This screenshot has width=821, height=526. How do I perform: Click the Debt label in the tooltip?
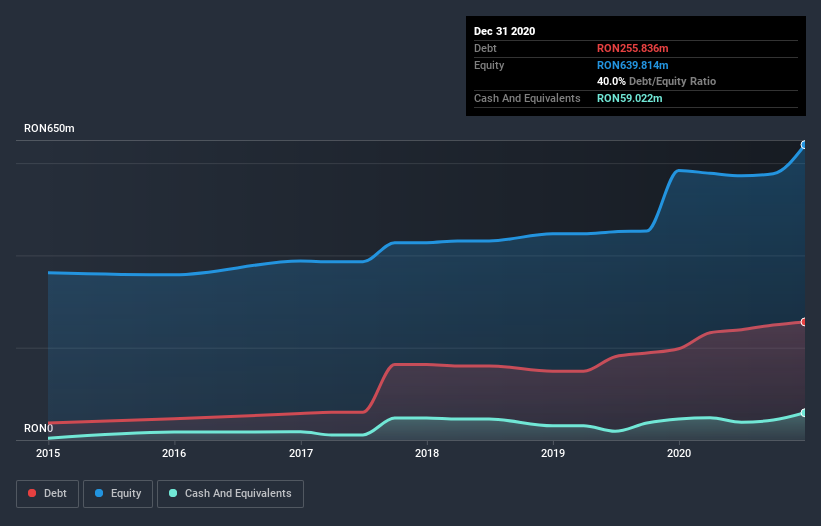(485, 48)
